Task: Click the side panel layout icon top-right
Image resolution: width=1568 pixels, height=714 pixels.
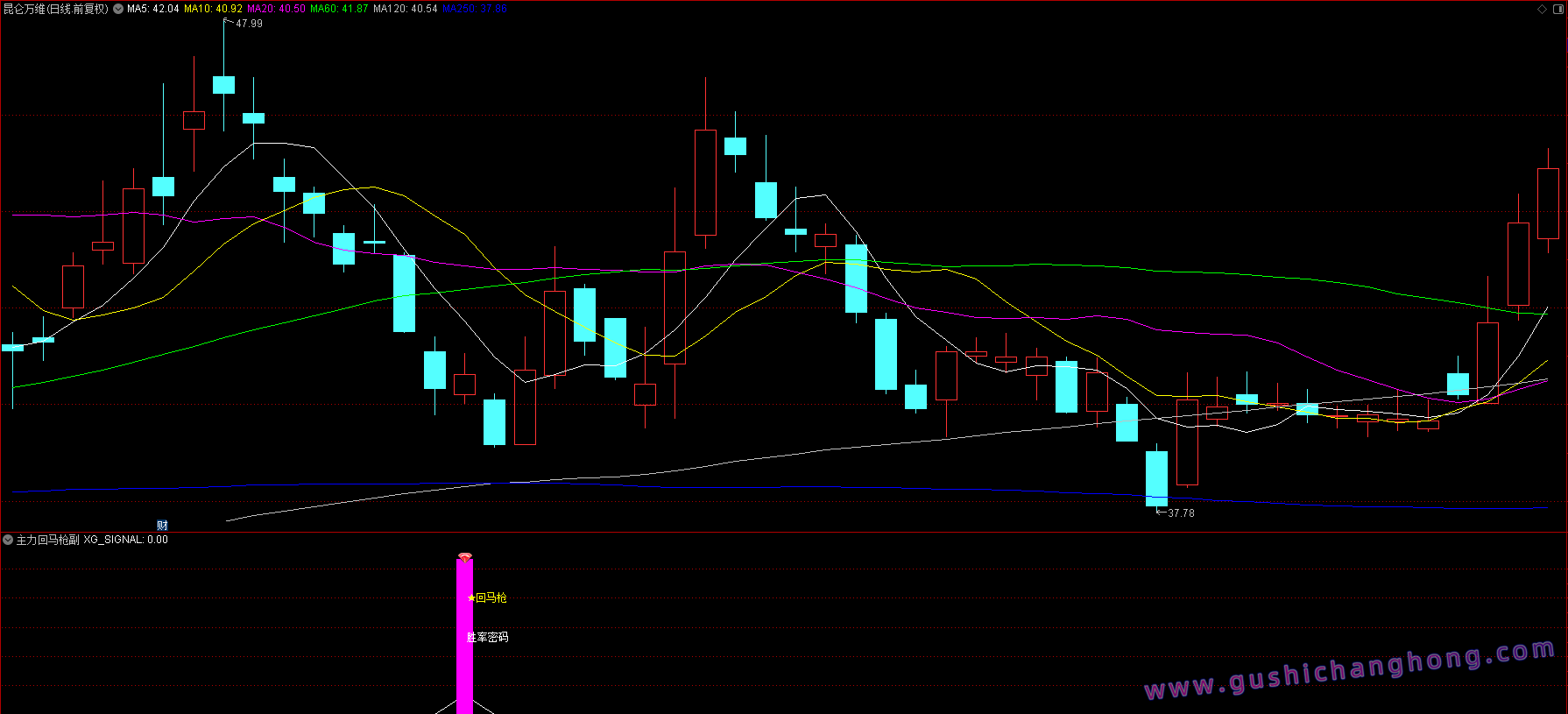Action: (x=1557, y=9)
